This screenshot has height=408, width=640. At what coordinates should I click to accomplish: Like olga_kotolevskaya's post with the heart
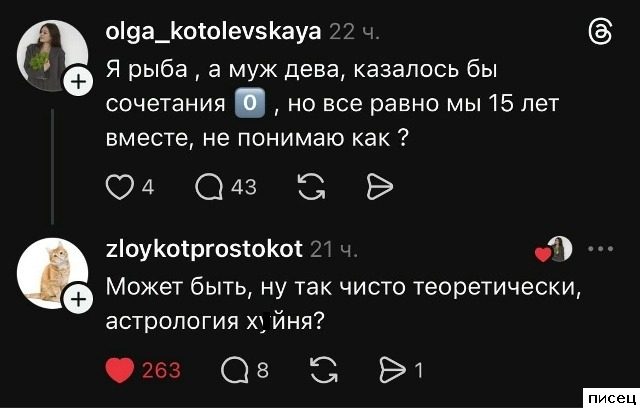point(119,186)
